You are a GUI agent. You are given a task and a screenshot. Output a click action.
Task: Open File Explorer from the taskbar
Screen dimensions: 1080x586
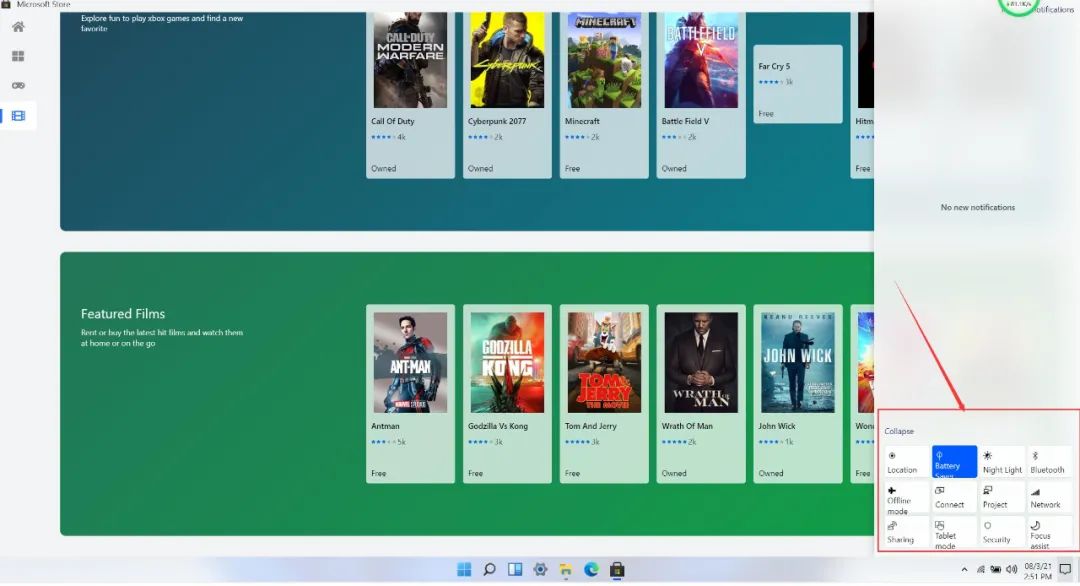(x=565, y=569)
